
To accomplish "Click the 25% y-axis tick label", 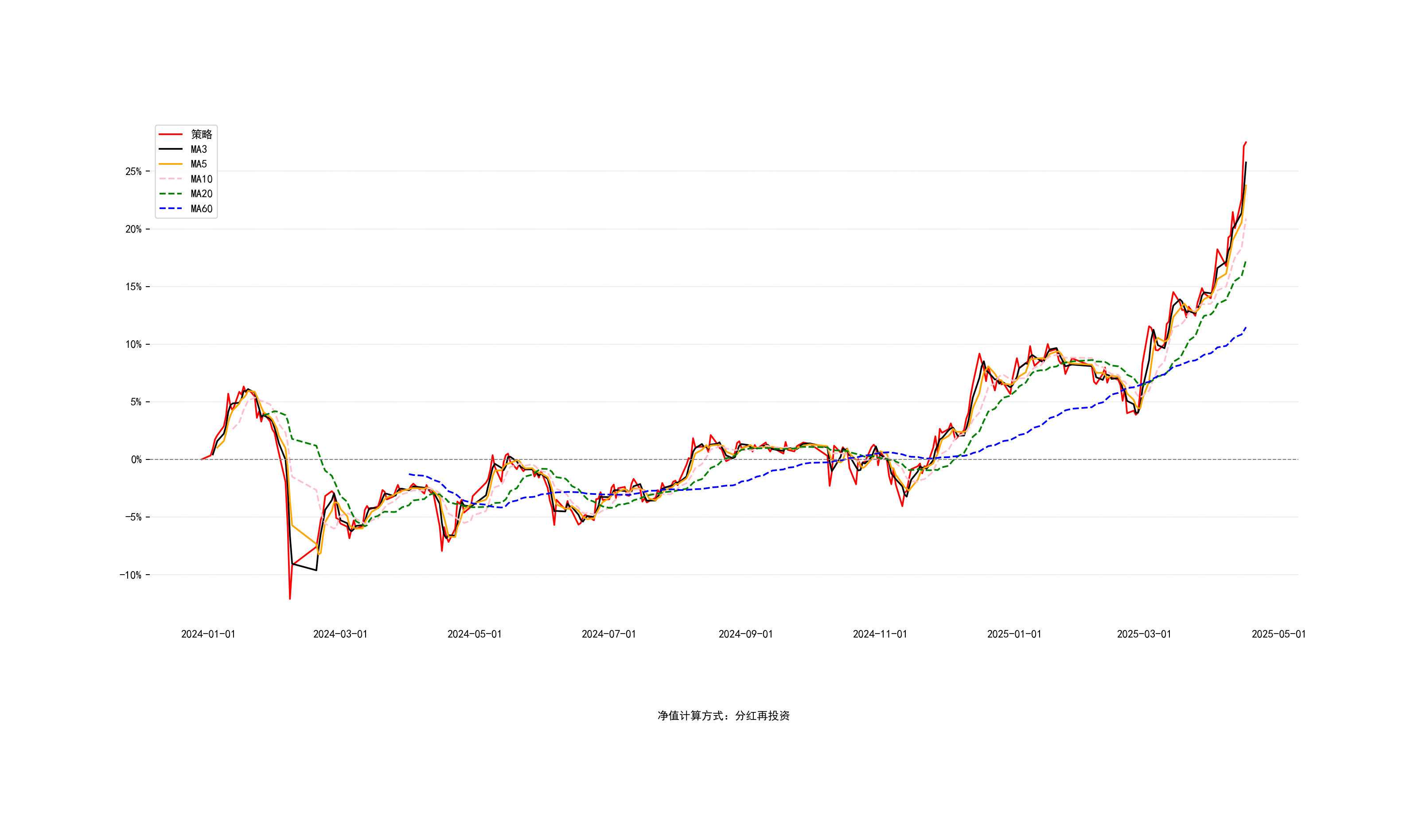I will pos(133,171).
